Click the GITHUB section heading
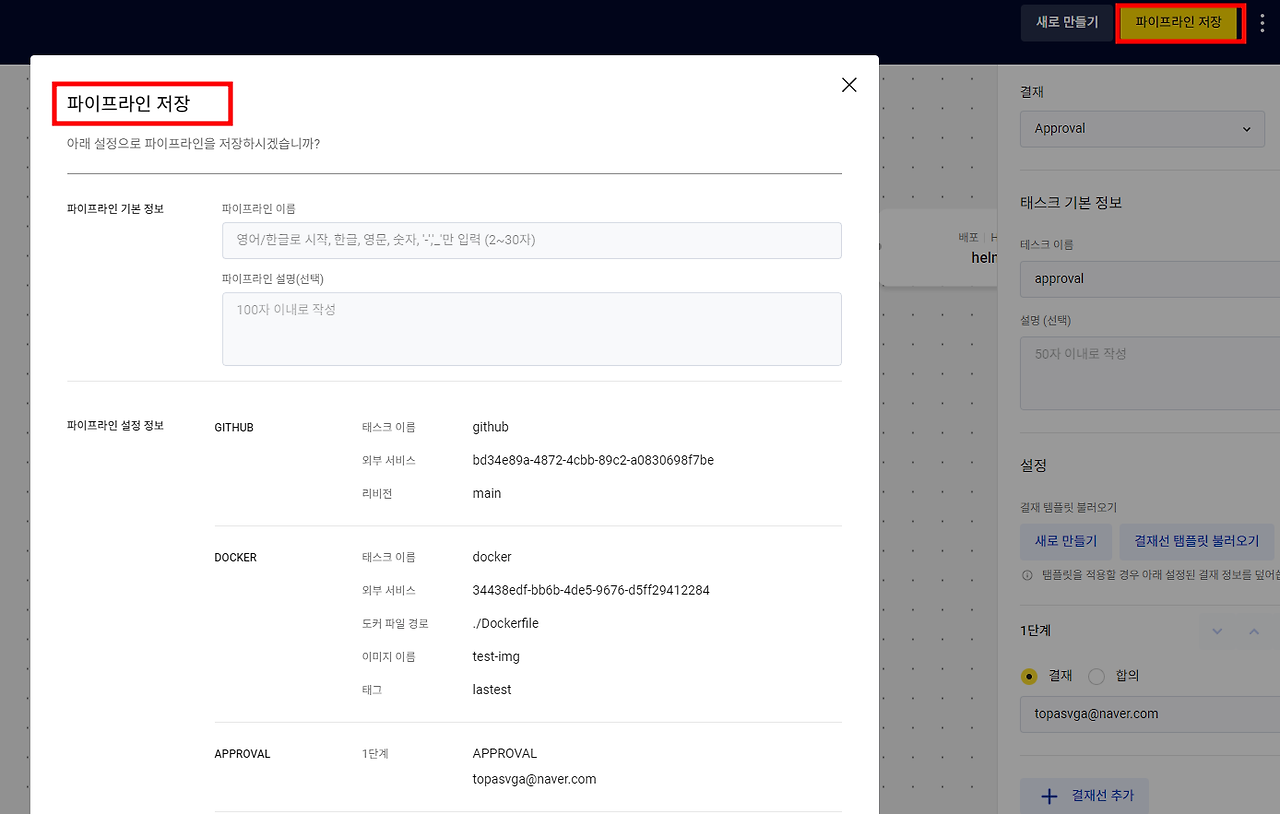Screen dimensions: 1280x814 (x=234, y=427)
